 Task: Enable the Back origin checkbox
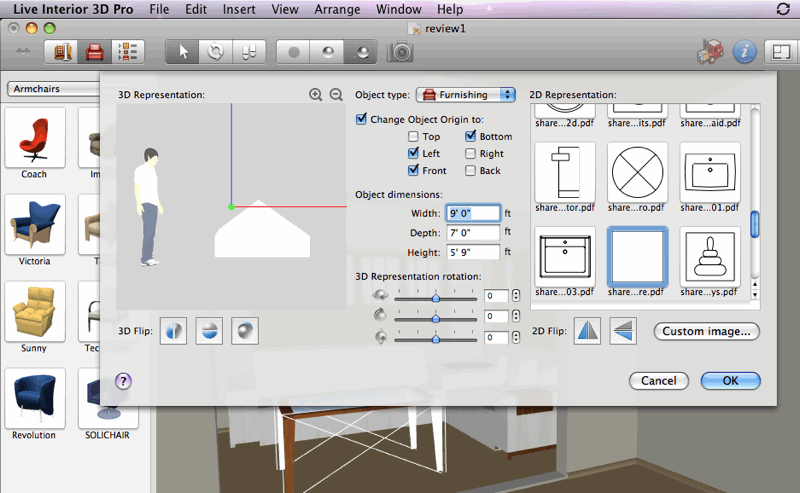470,170
